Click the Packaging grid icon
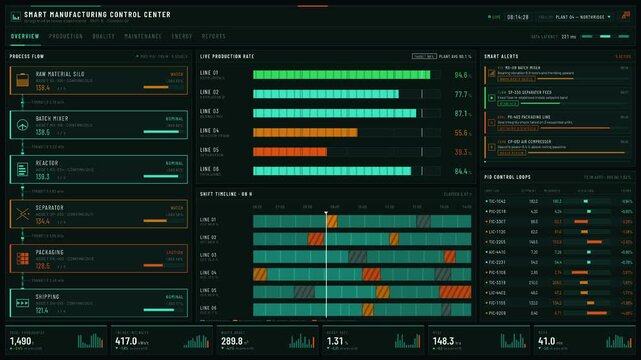The image size is (641, 360). tap(22, 258)
